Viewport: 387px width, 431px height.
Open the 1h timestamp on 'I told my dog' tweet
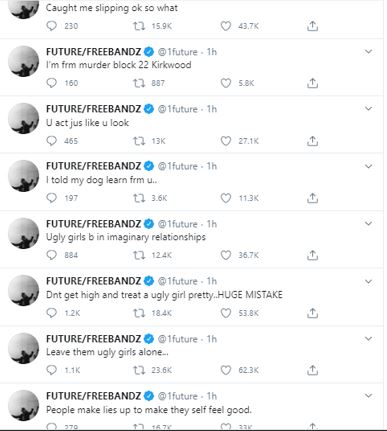click(212, 166)
